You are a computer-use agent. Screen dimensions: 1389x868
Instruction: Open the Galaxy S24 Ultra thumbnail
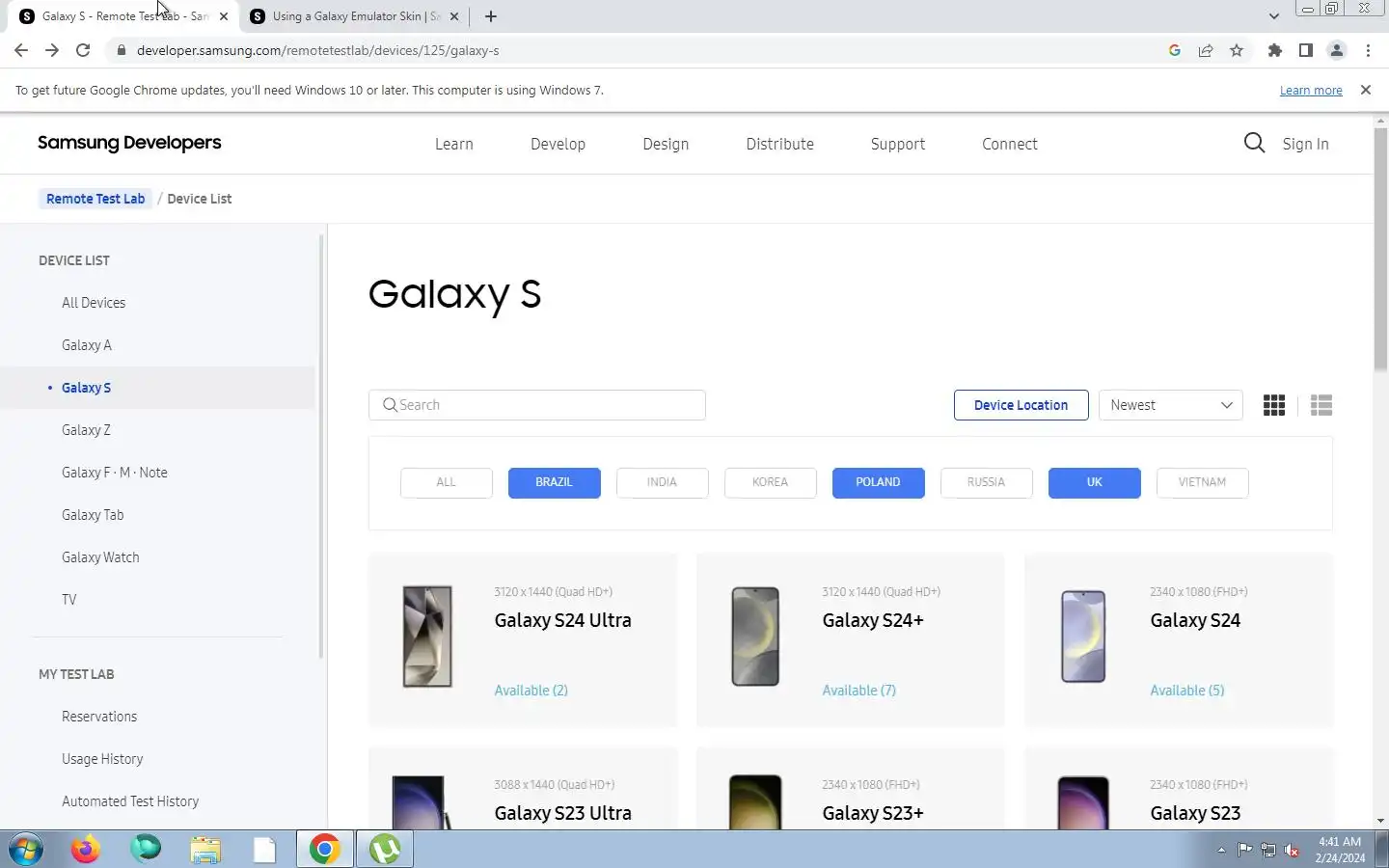427,637
